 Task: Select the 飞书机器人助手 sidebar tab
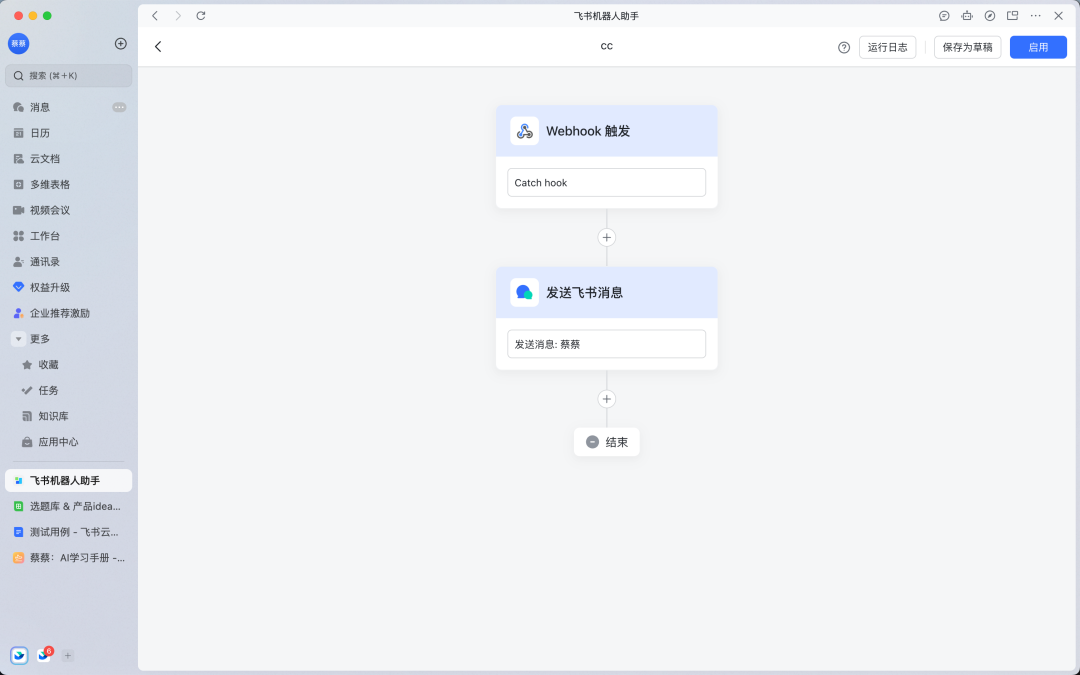68,480
